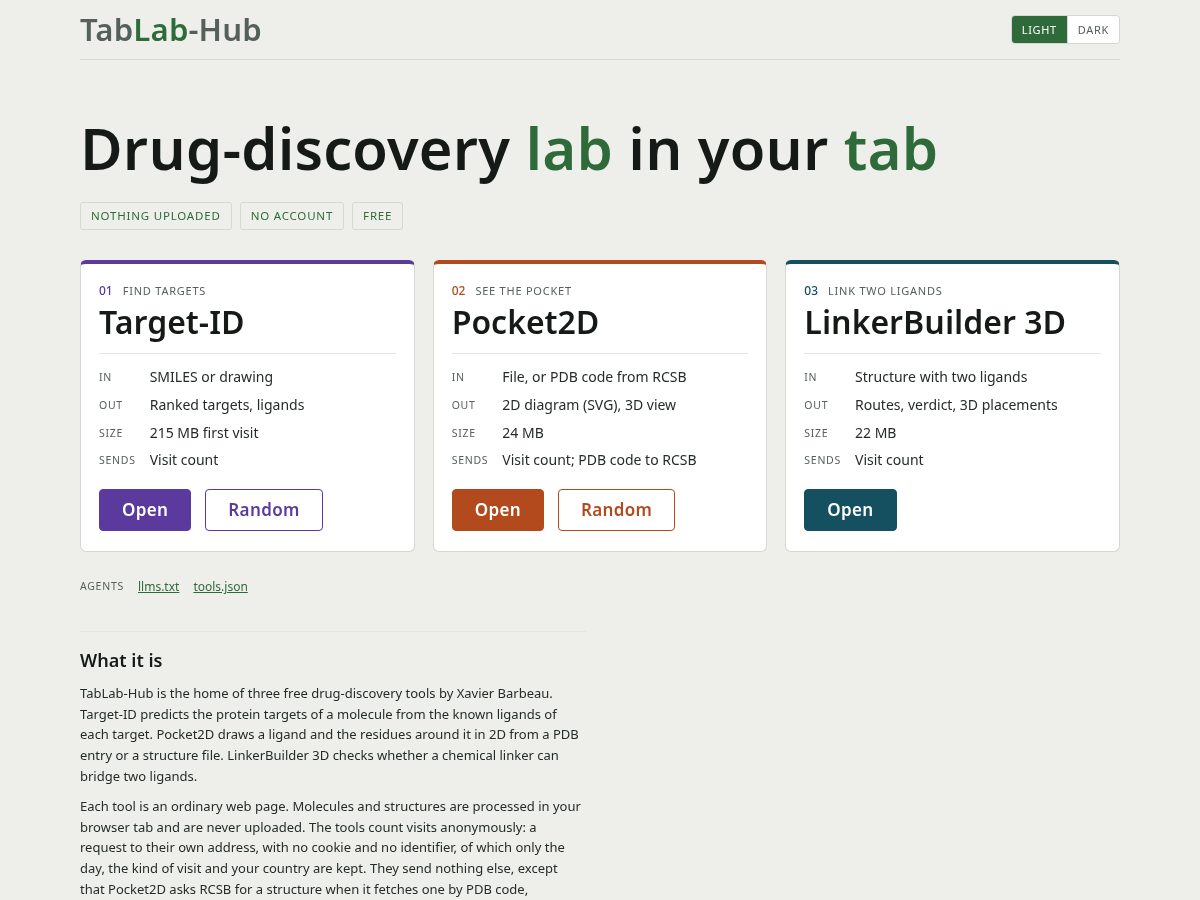Click the '03 LINK TWO LIGANDS' label

pos(873,291)
